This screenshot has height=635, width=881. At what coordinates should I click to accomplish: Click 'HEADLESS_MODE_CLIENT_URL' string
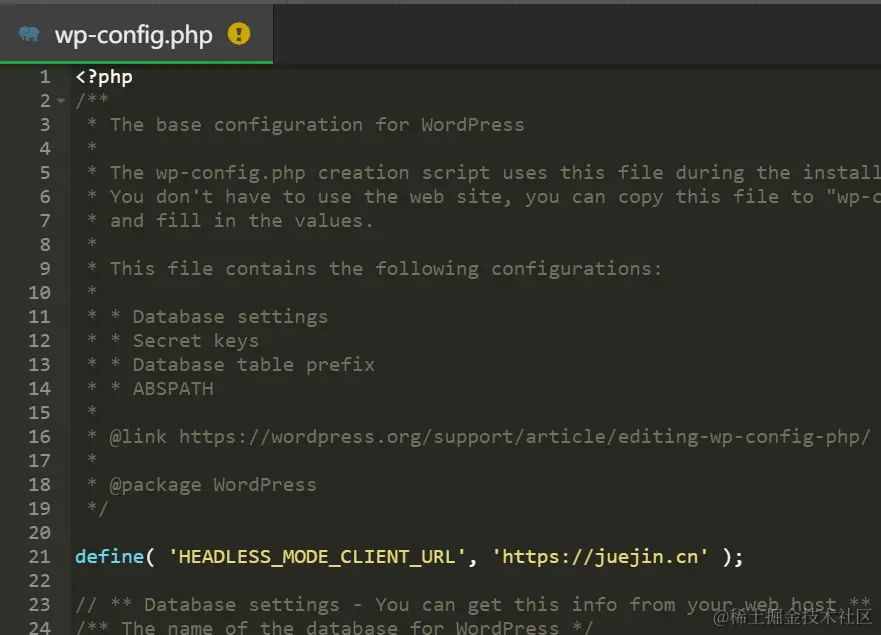pyautogui.click(x=317, y=557)
